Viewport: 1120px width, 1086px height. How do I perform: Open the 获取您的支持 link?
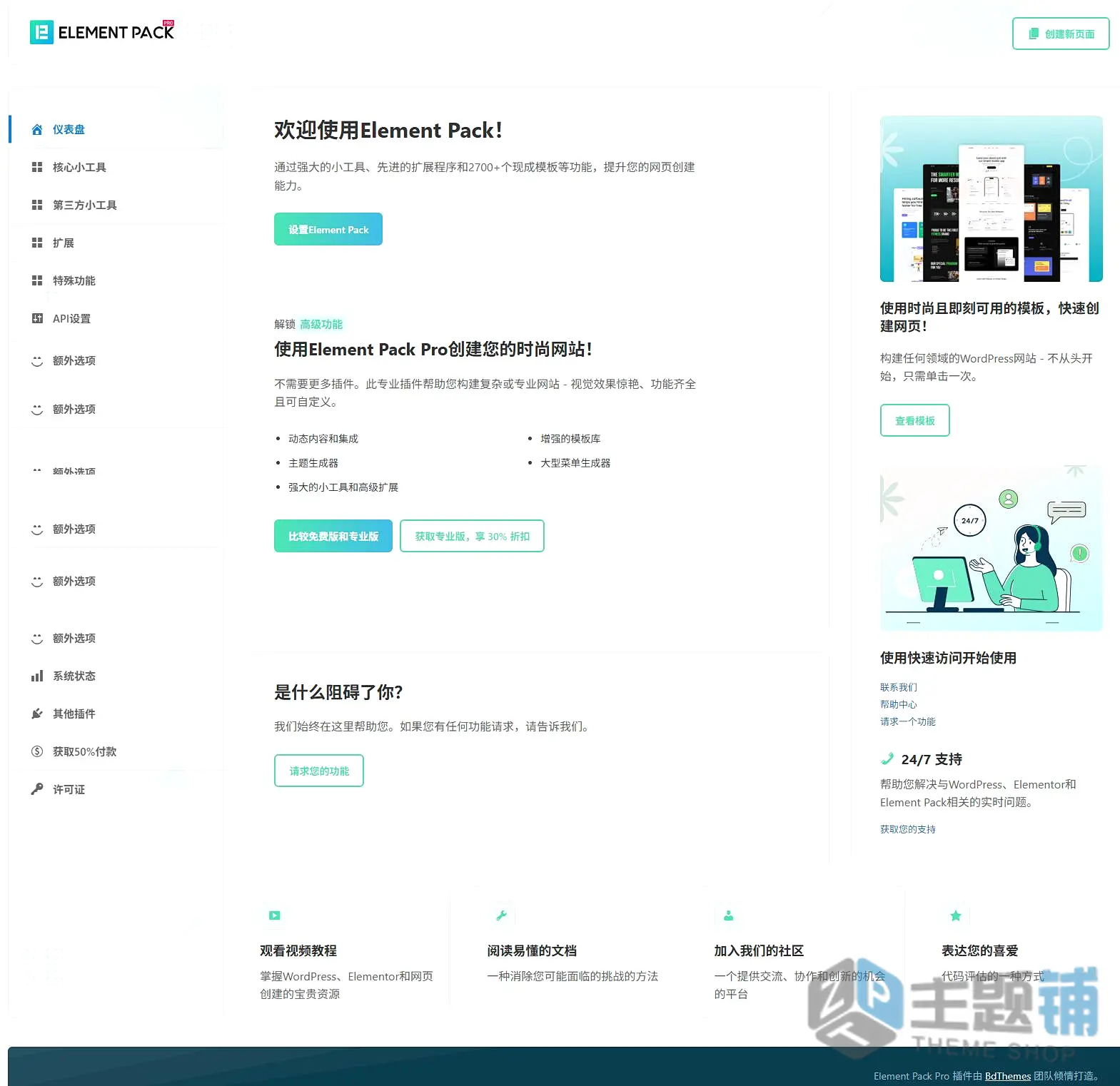tap(908, 829)
